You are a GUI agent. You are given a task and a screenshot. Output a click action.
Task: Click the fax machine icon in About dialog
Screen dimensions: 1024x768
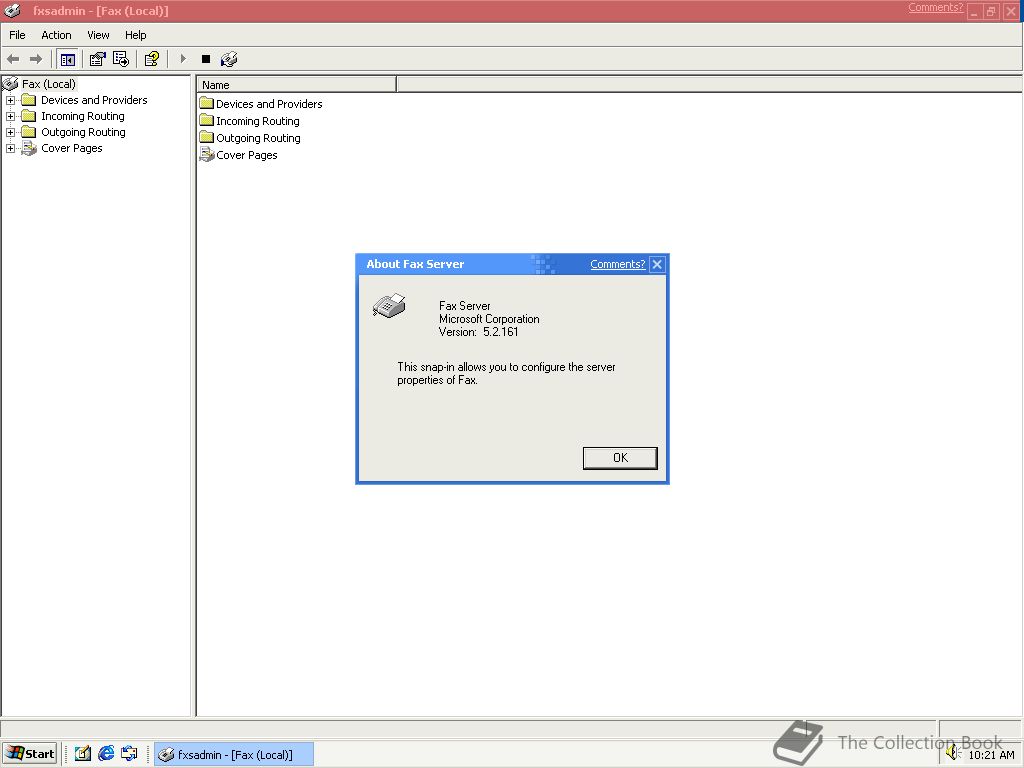coord(389,306)
